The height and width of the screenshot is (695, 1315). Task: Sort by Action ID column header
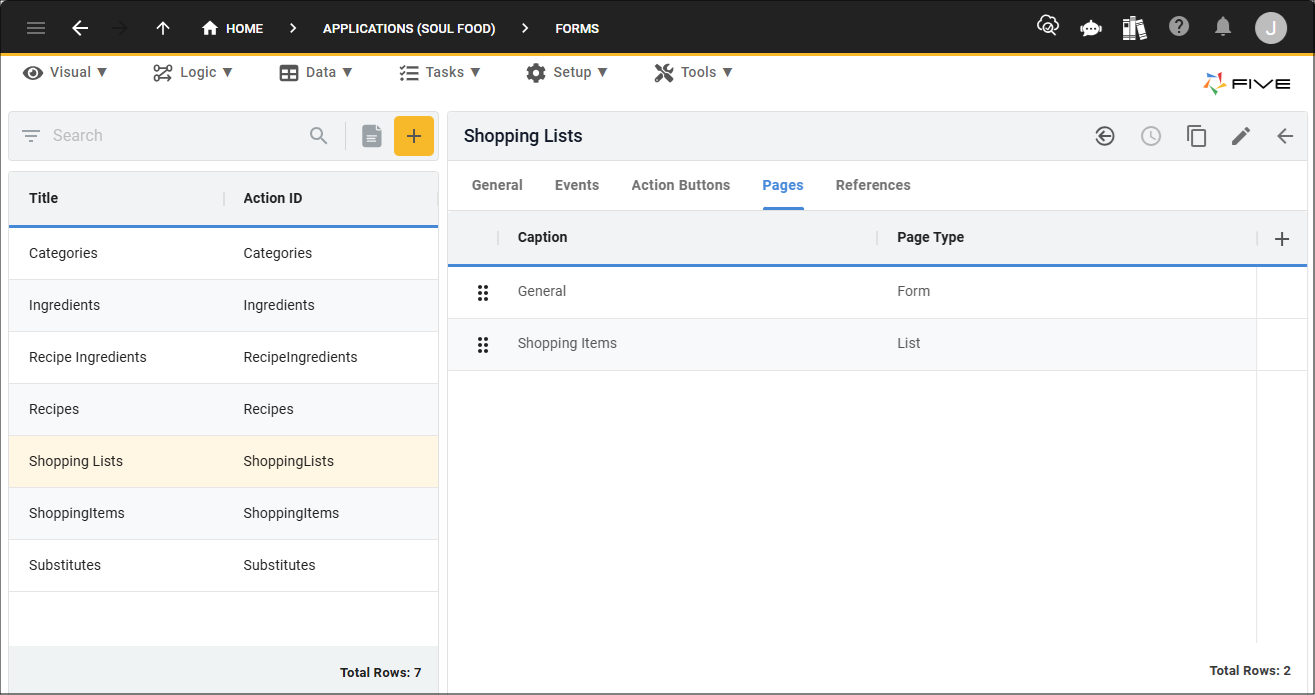(273, 198)
